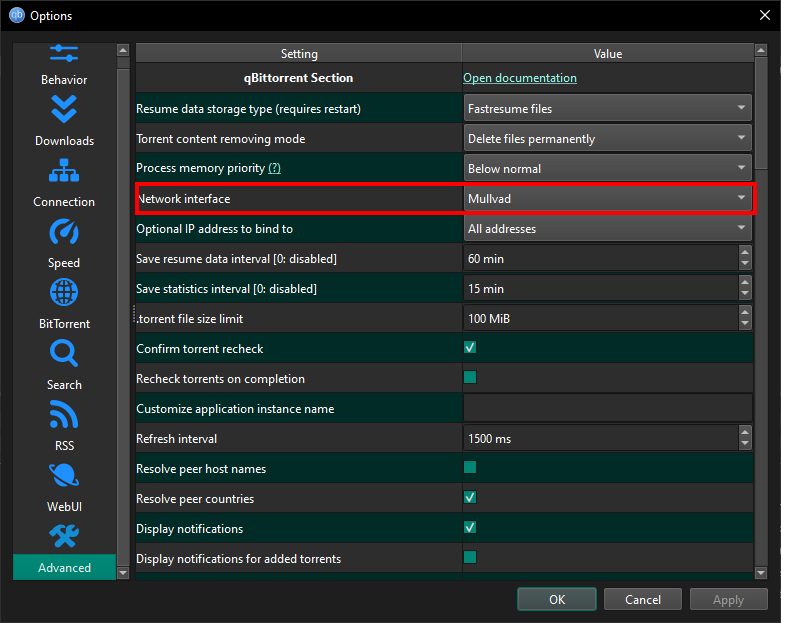Decrease the Refresh interval value

[x=745, y=444]
